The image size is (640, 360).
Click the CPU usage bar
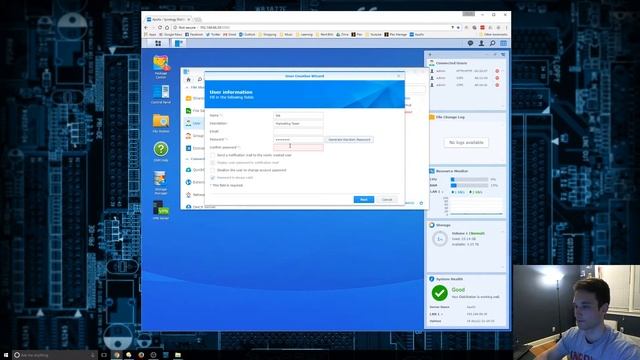coord(469,179)
